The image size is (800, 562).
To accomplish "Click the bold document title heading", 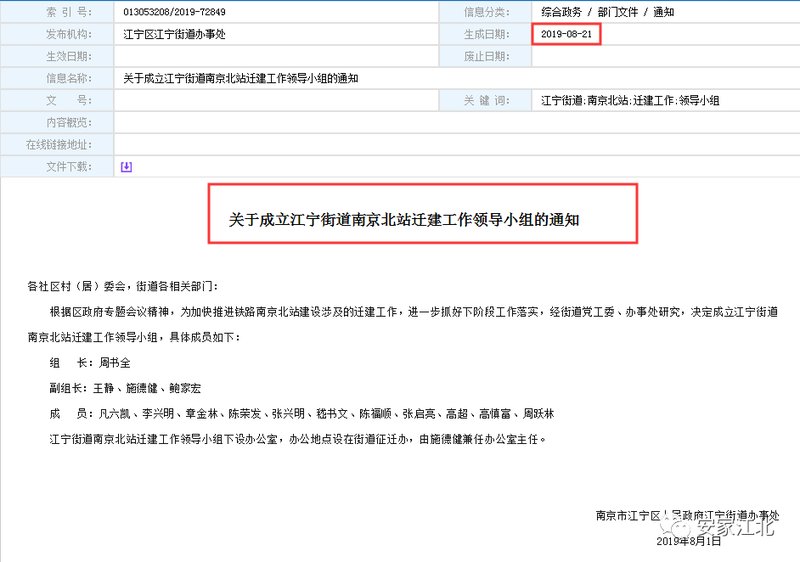I will [x=404, y=220].
